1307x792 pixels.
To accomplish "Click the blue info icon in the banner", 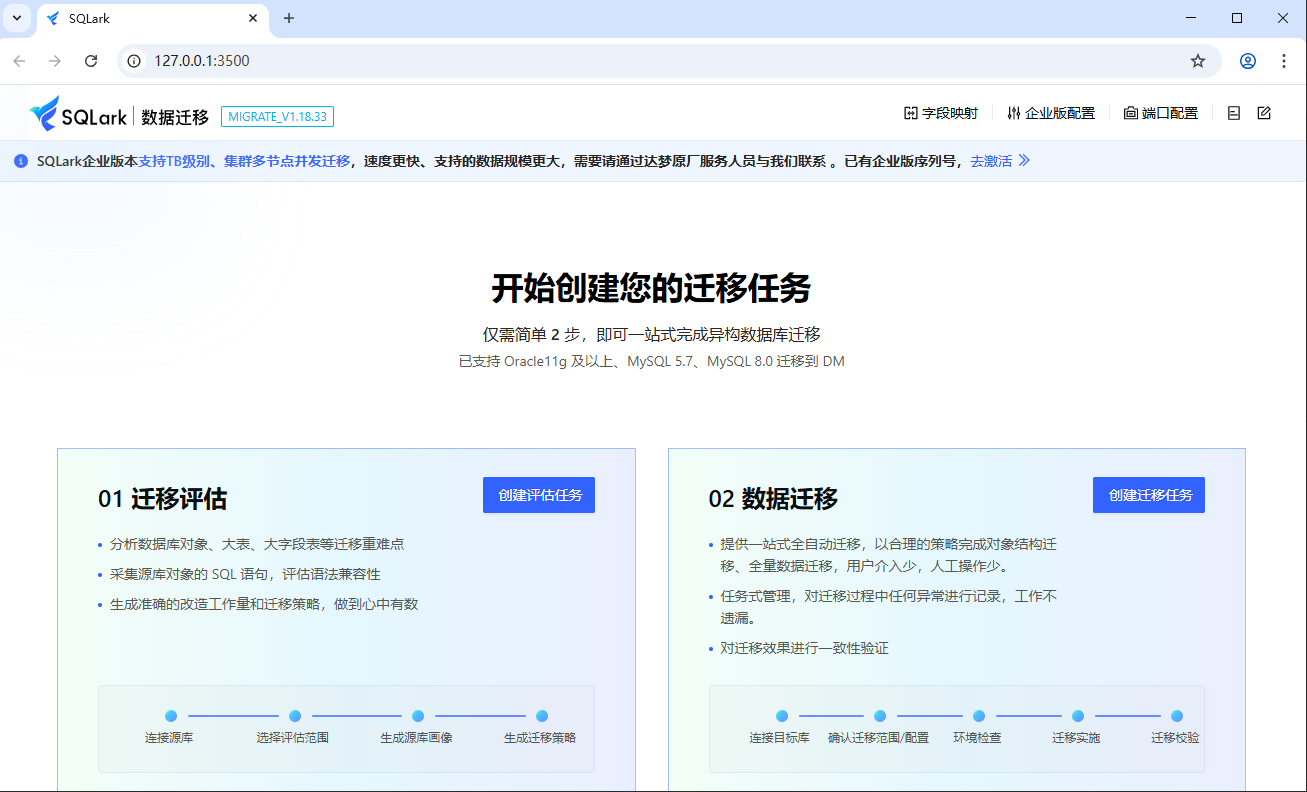I will click(x=21, y=161).
